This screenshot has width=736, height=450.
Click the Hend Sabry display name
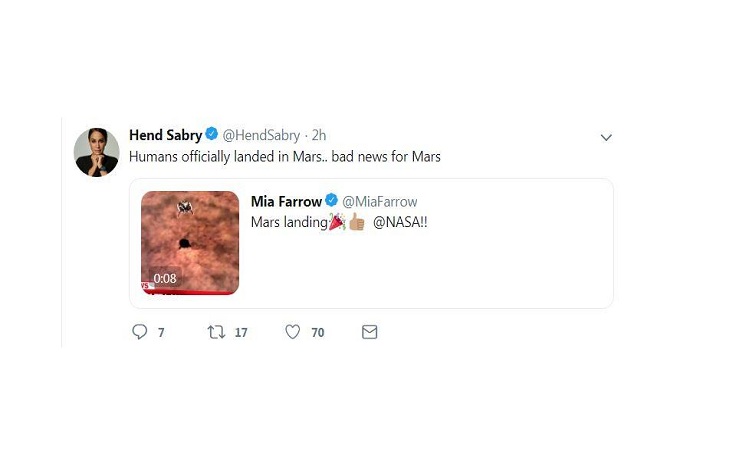pos(165,135)
